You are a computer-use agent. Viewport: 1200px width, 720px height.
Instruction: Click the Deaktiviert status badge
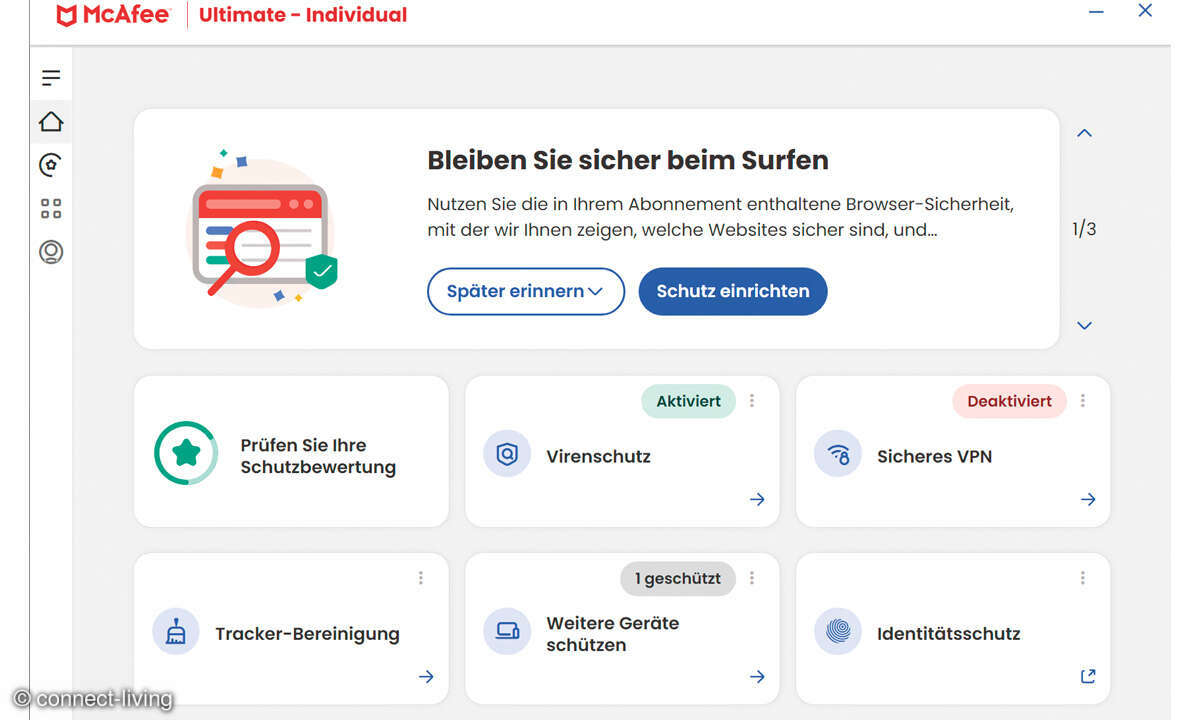click(1009, 401)
